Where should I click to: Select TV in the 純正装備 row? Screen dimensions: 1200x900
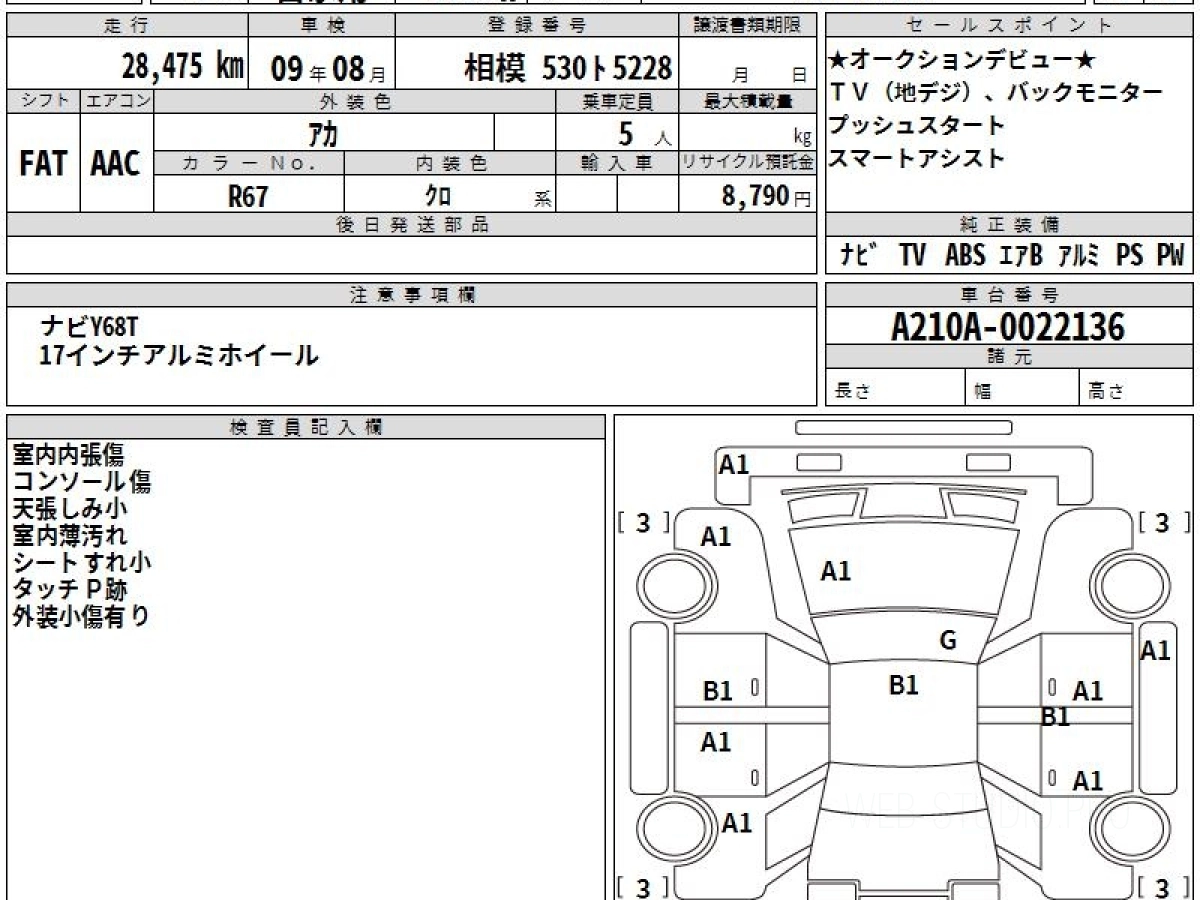(912, 255)
